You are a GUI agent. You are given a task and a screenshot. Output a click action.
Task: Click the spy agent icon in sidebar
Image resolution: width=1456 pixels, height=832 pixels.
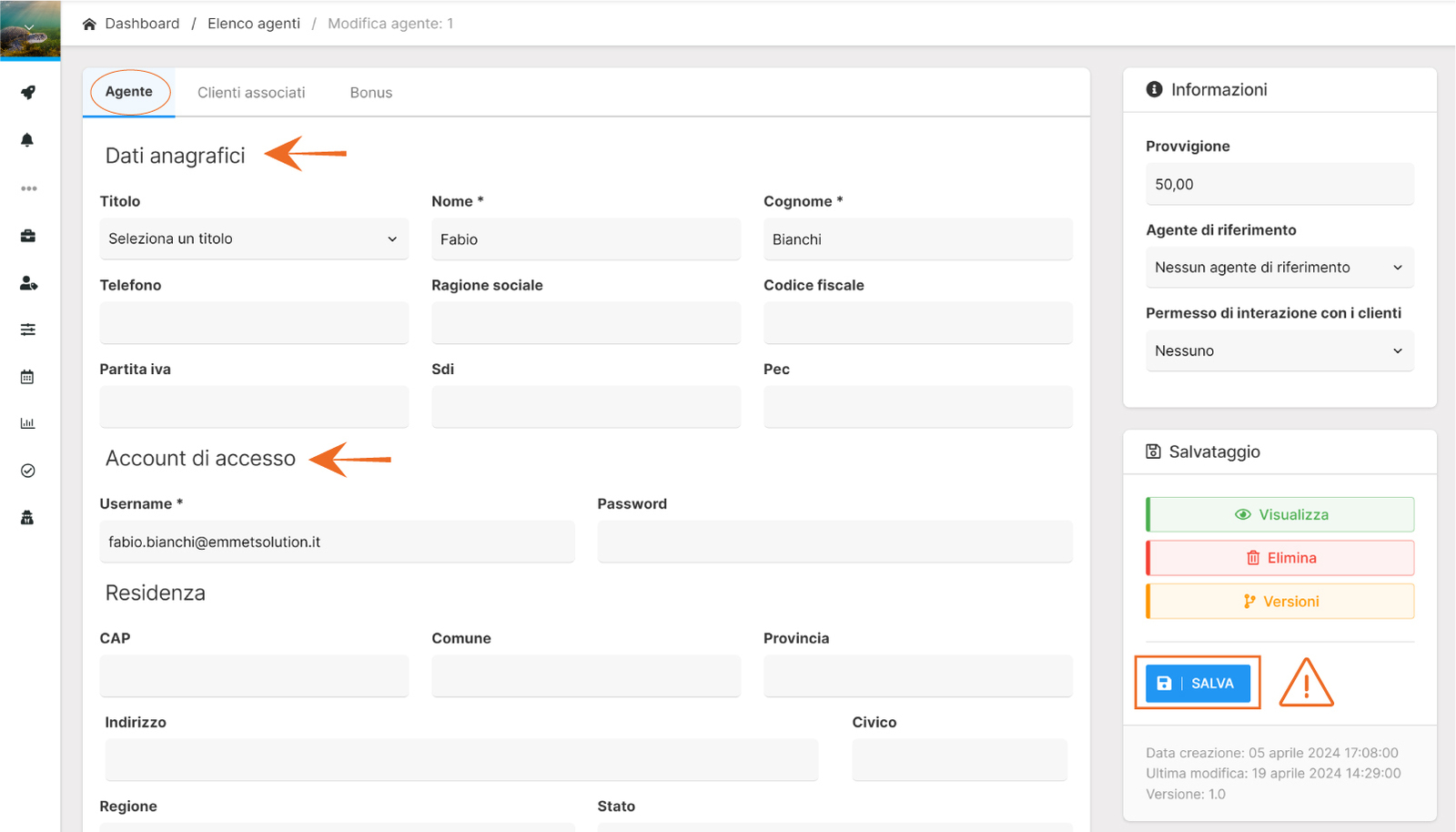[27, 518]
